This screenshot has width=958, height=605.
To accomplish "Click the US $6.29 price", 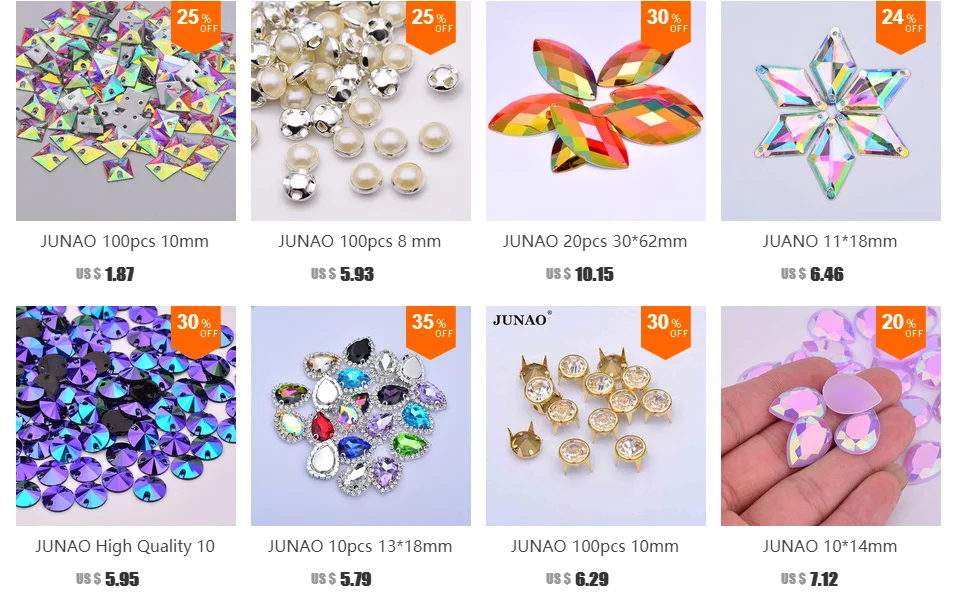I will [577, 579].
